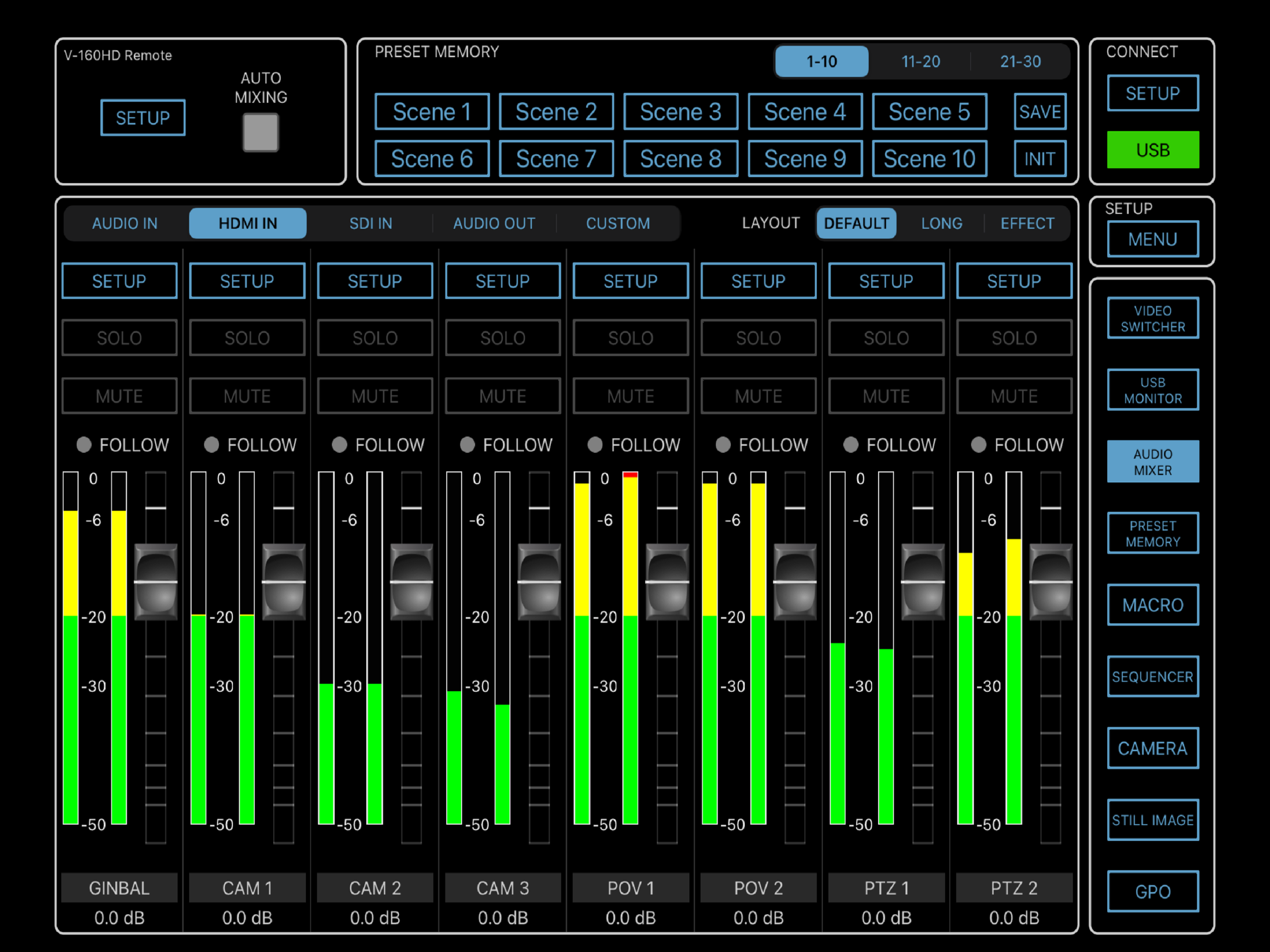Viewport: 1270px width, 952px height.
Task: Mute the GINBAL channel
Action: [119, 396]
